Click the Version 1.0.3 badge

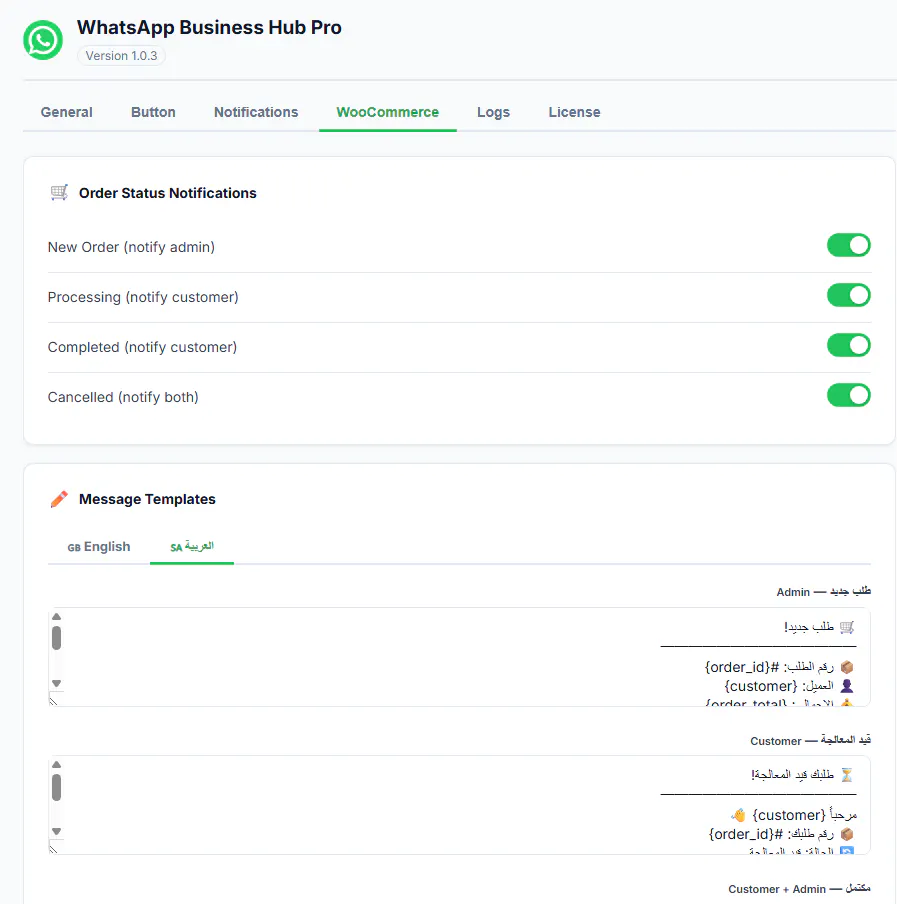pyautogui.click(x=121, y=55)
